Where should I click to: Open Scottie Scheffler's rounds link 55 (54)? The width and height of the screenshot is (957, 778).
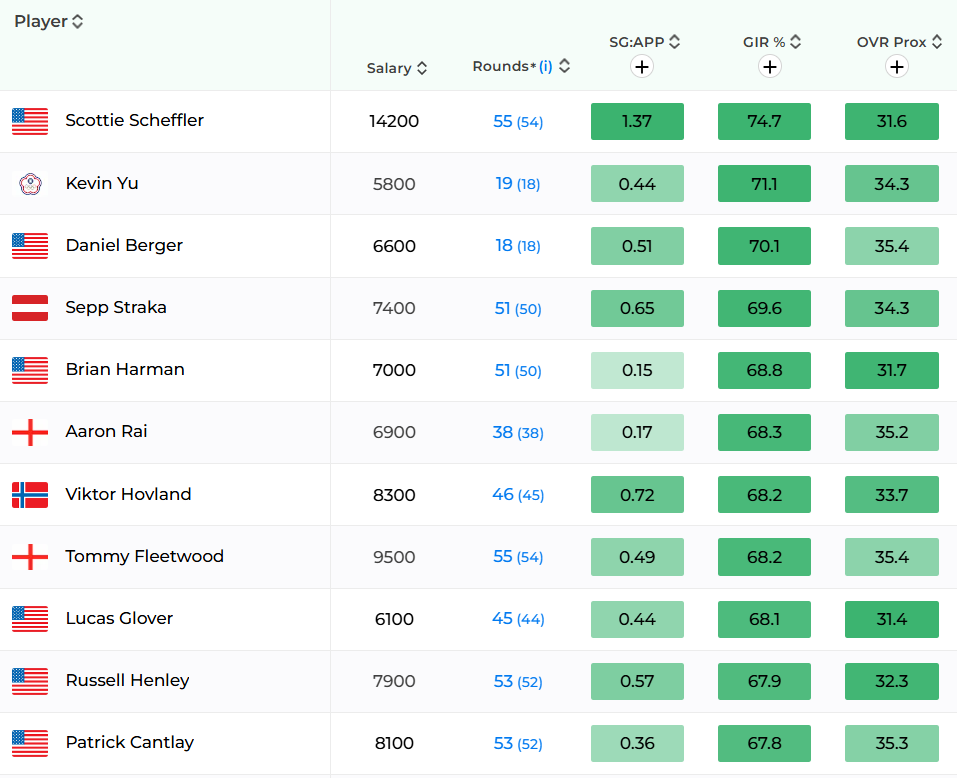[518, 121]
